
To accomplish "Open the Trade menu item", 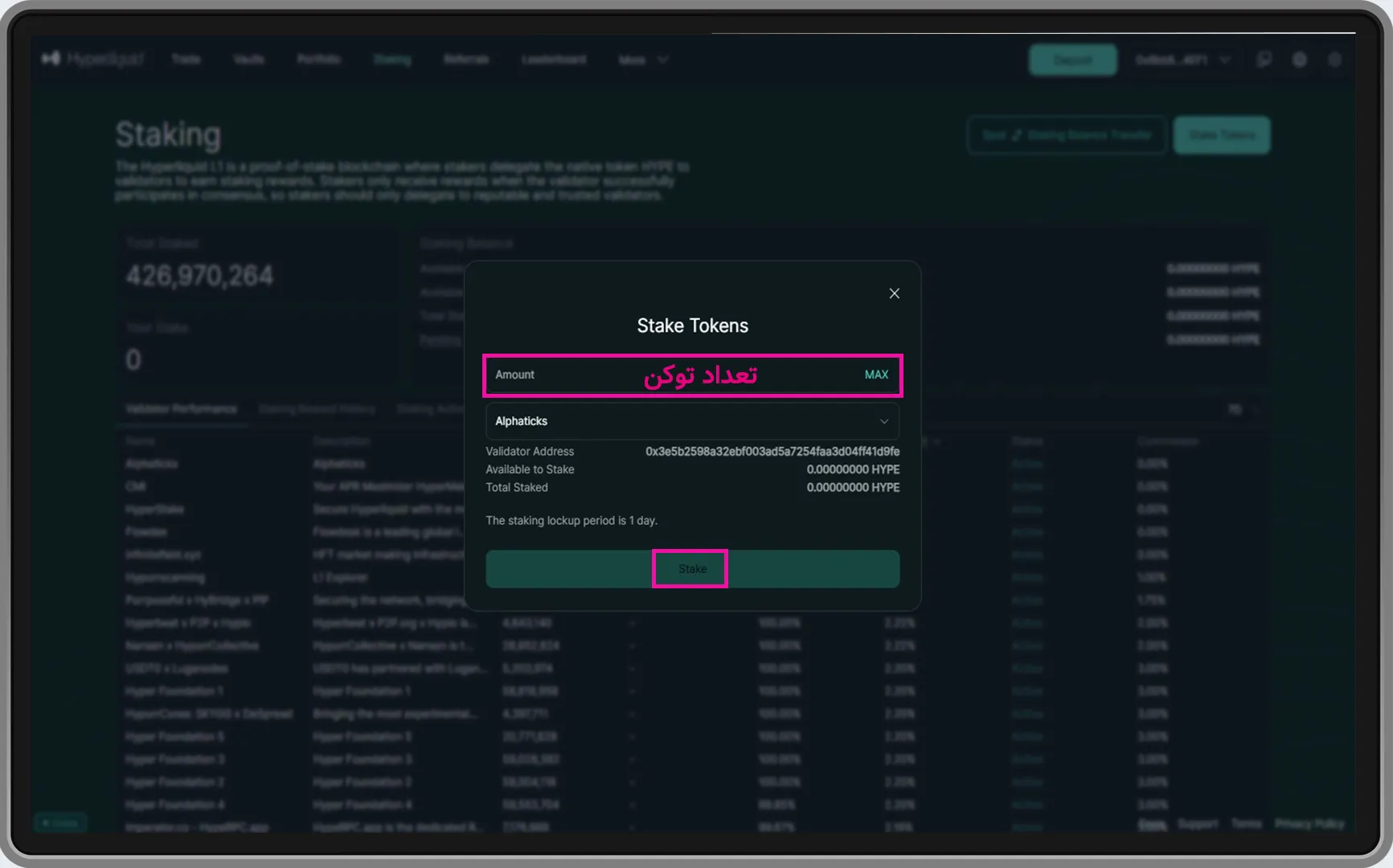I will coord(186,59).
